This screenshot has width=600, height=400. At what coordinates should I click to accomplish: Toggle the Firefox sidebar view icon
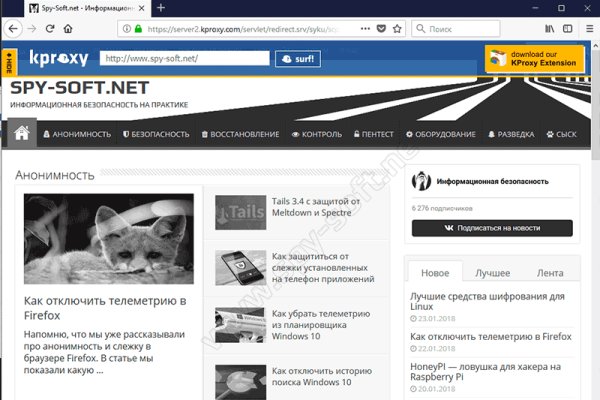coord(553,30)
